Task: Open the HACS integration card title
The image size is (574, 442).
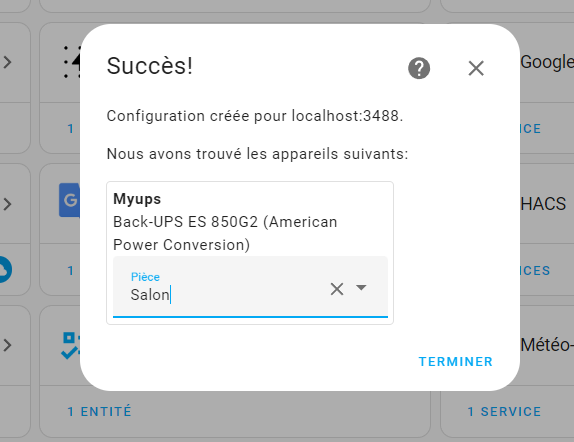Action: pyautogui.click(x=543, y=204)
